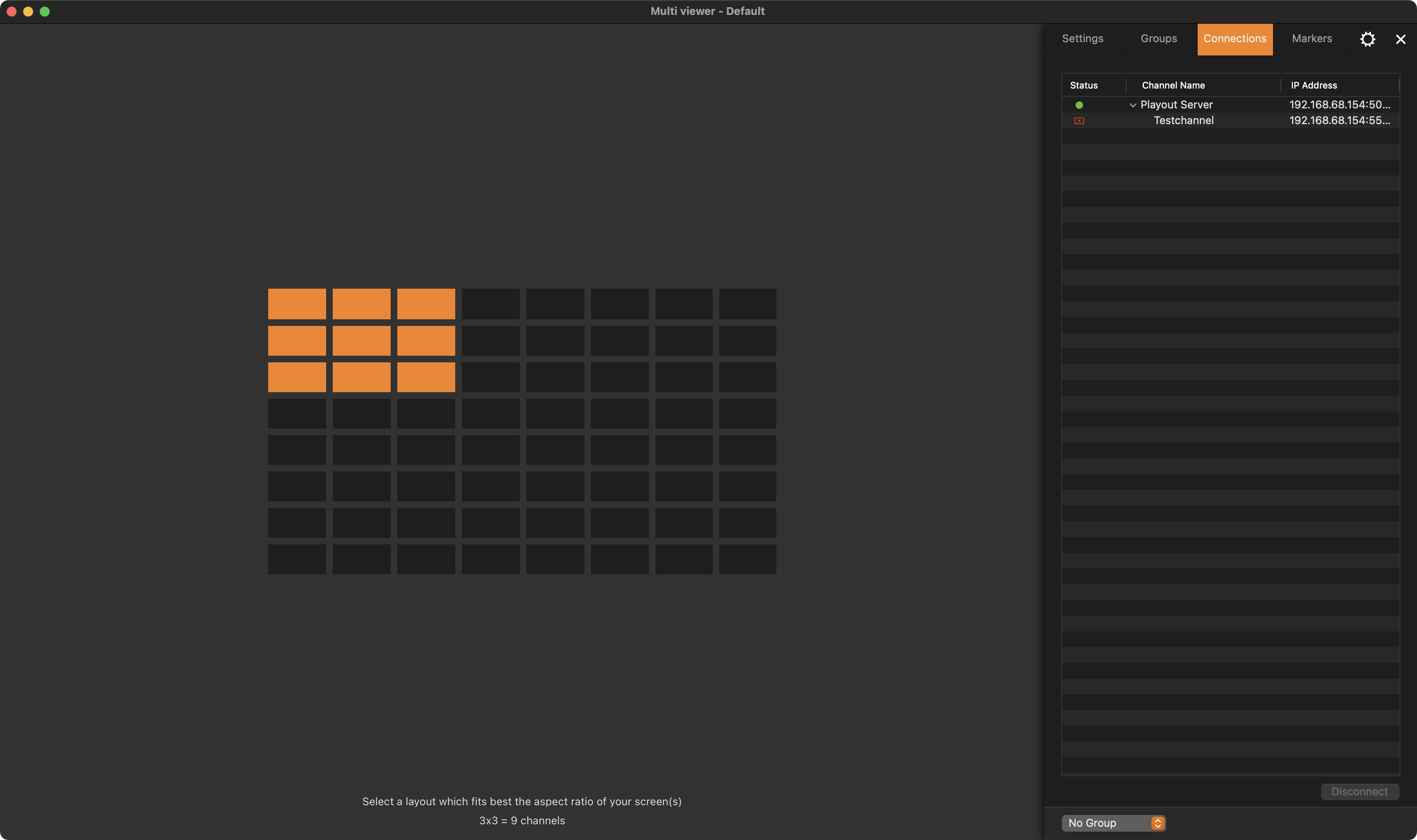This screenshot has width=1417, height=840.
Task: Choose 1x8 layout bottom-left grid cell
Action: [297, 559]
